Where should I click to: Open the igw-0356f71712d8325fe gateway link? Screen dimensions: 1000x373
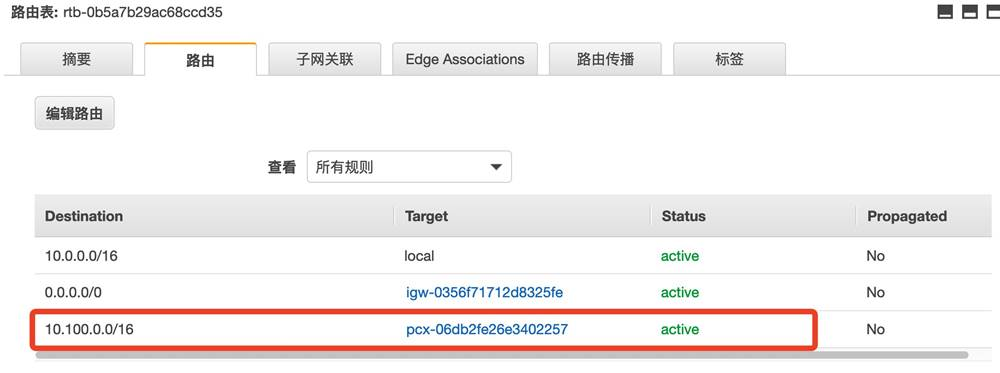coord(485,293)
